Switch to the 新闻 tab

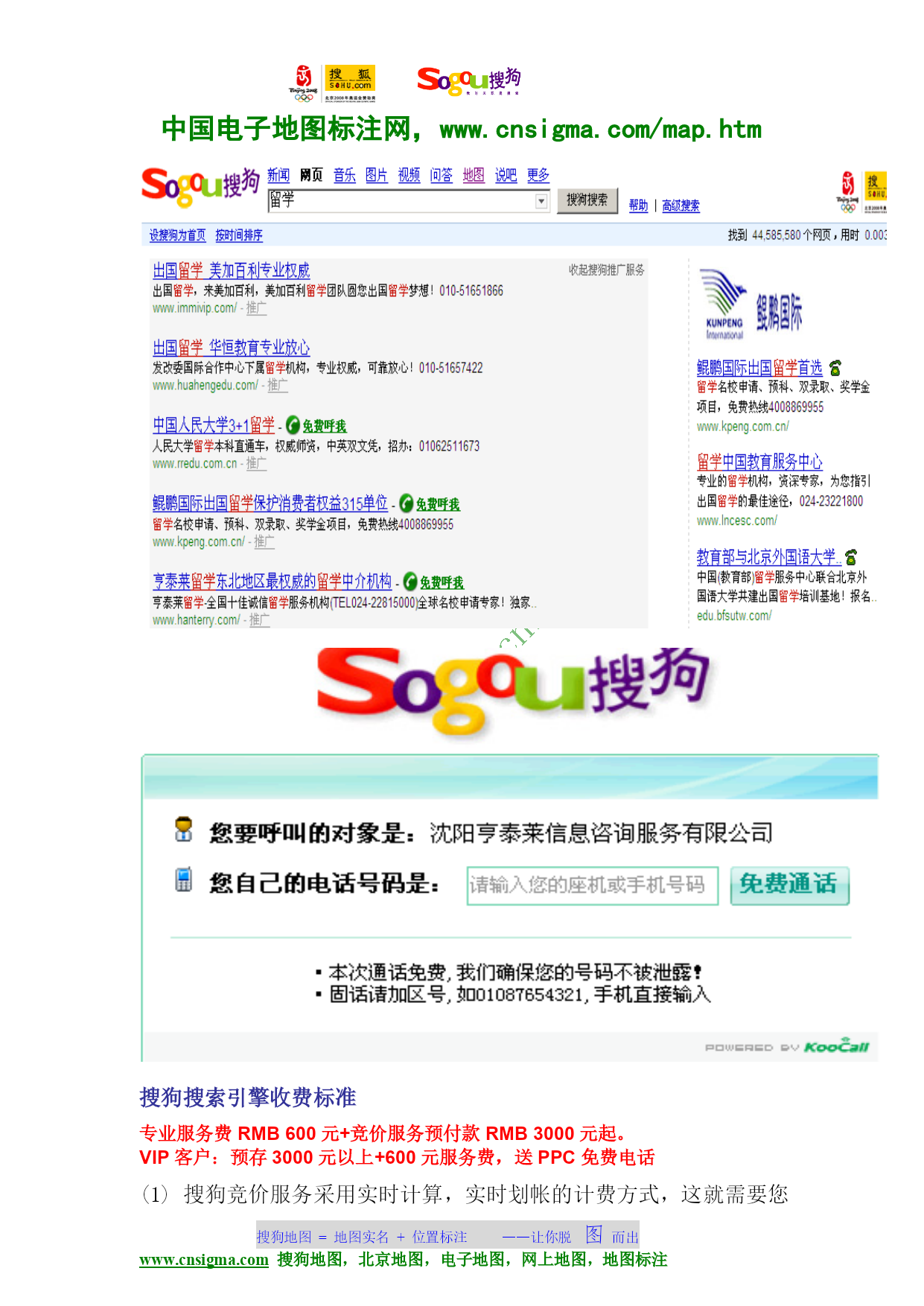(278, 175)
